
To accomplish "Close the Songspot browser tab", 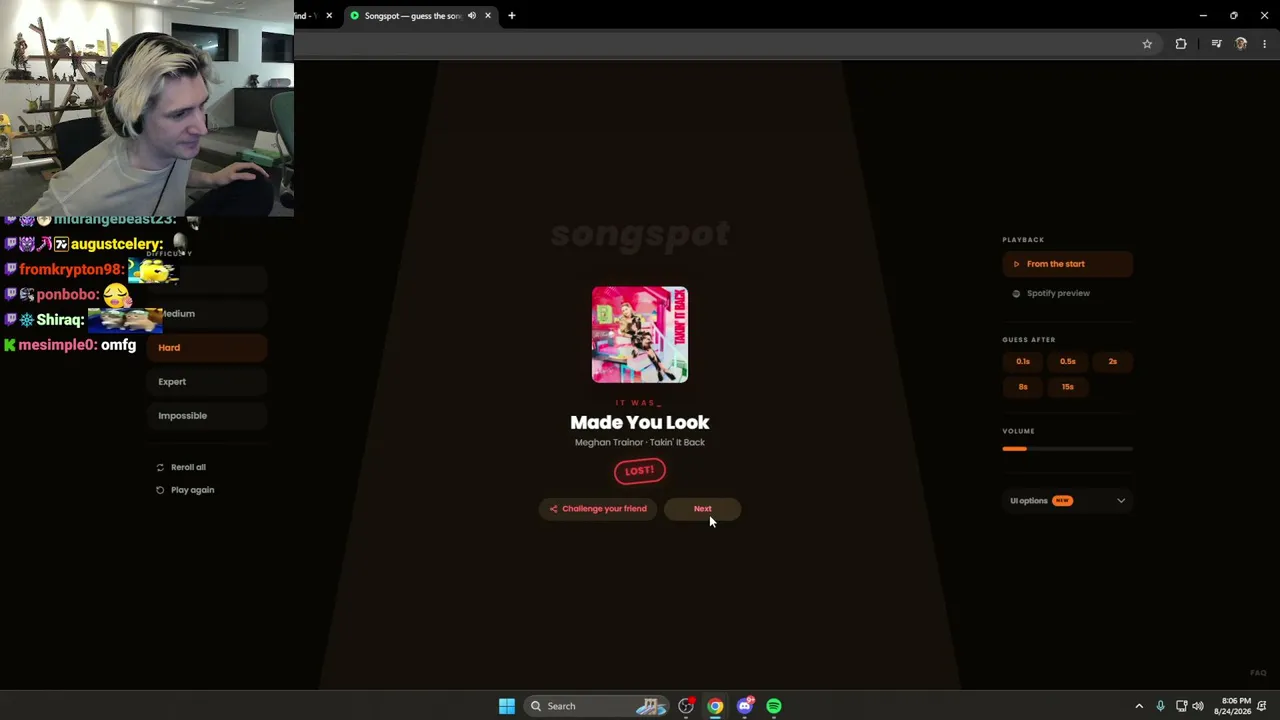I will [x=488, y=16].
